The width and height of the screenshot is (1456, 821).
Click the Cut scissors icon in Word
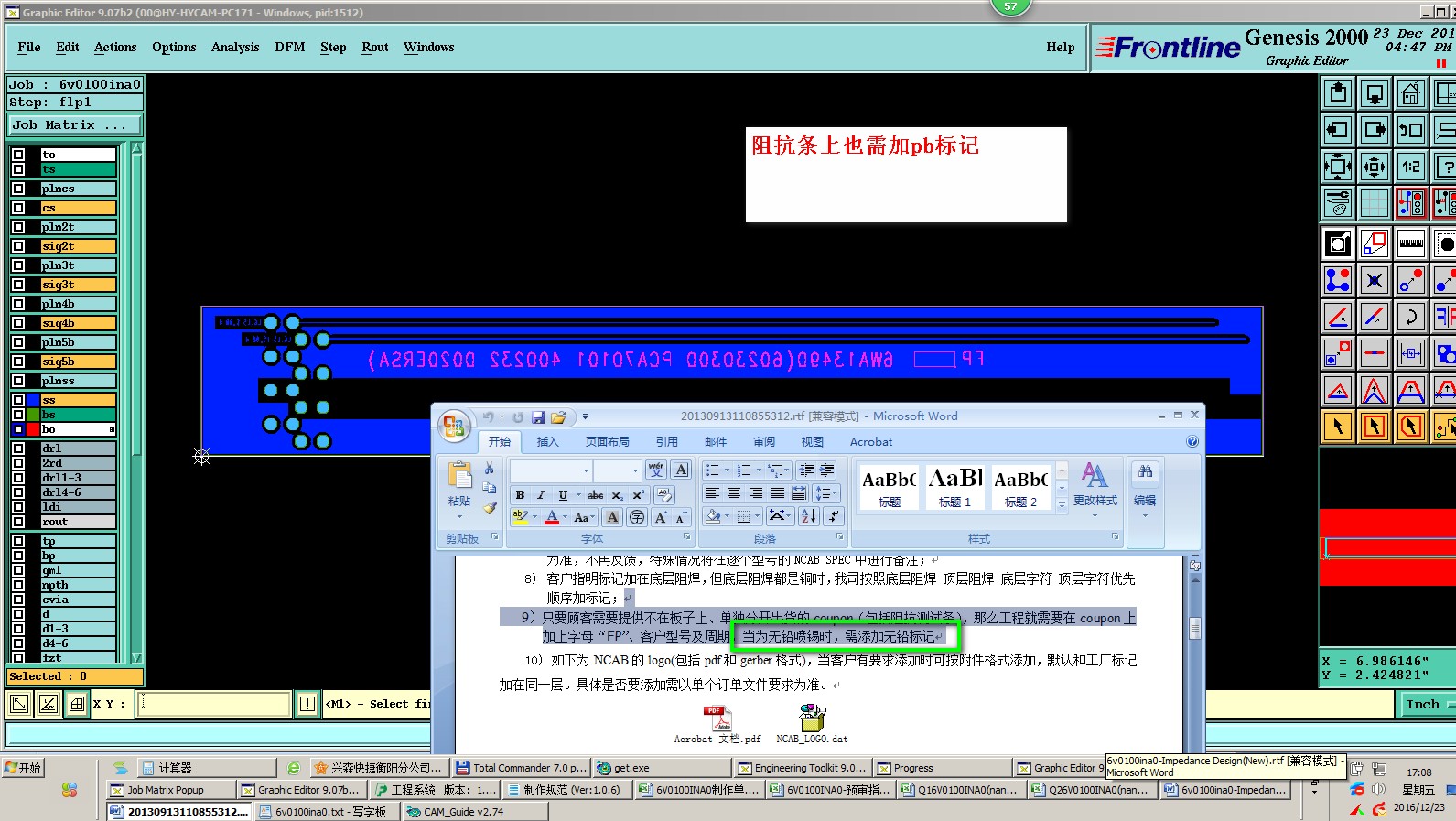point(490,469)
